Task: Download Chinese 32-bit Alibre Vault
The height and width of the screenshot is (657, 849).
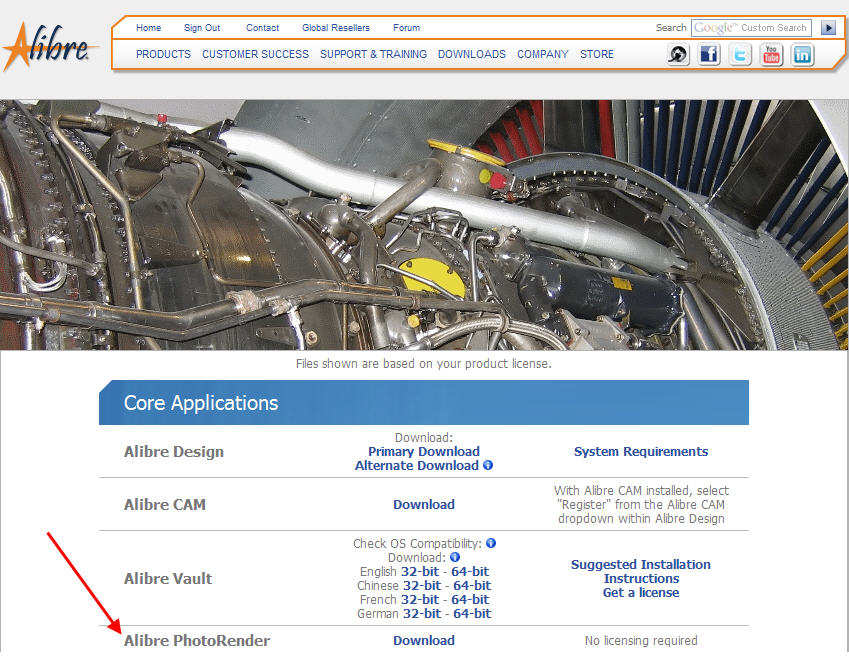Action: tap(422, 586)
